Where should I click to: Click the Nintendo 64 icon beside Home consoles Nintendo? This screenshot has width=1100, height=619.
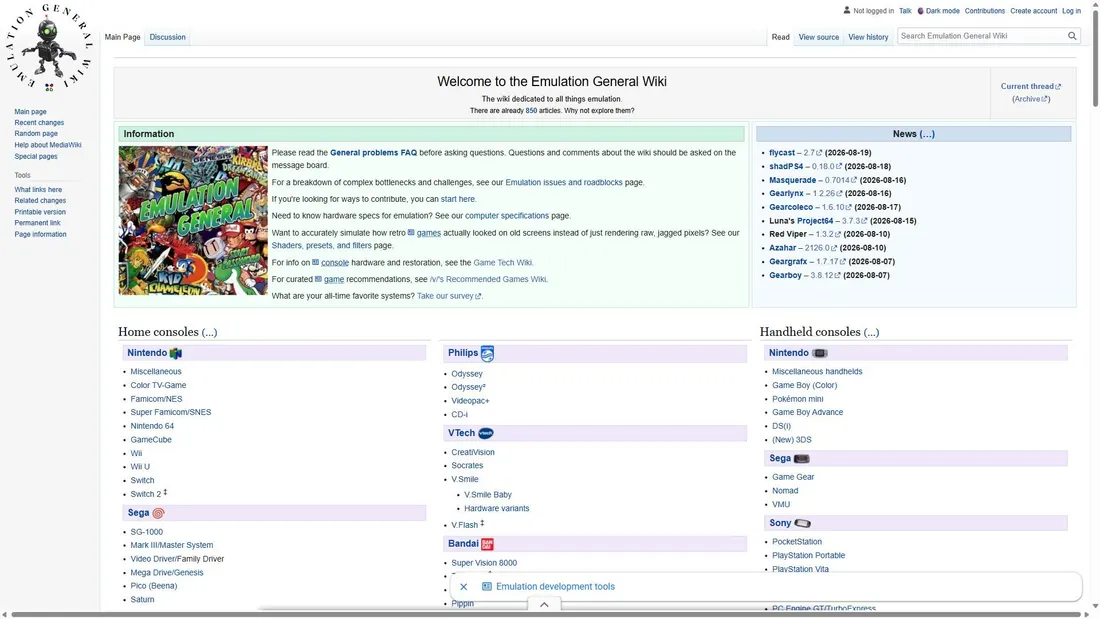point(175,353)
